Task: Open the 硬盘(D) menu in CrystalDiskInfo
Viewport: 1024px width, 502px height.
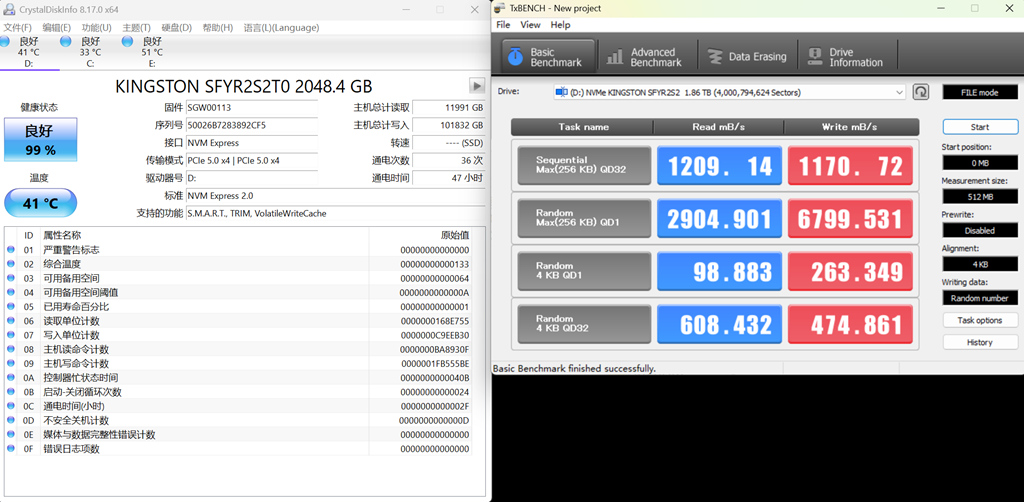Action: tap(176, 27)
